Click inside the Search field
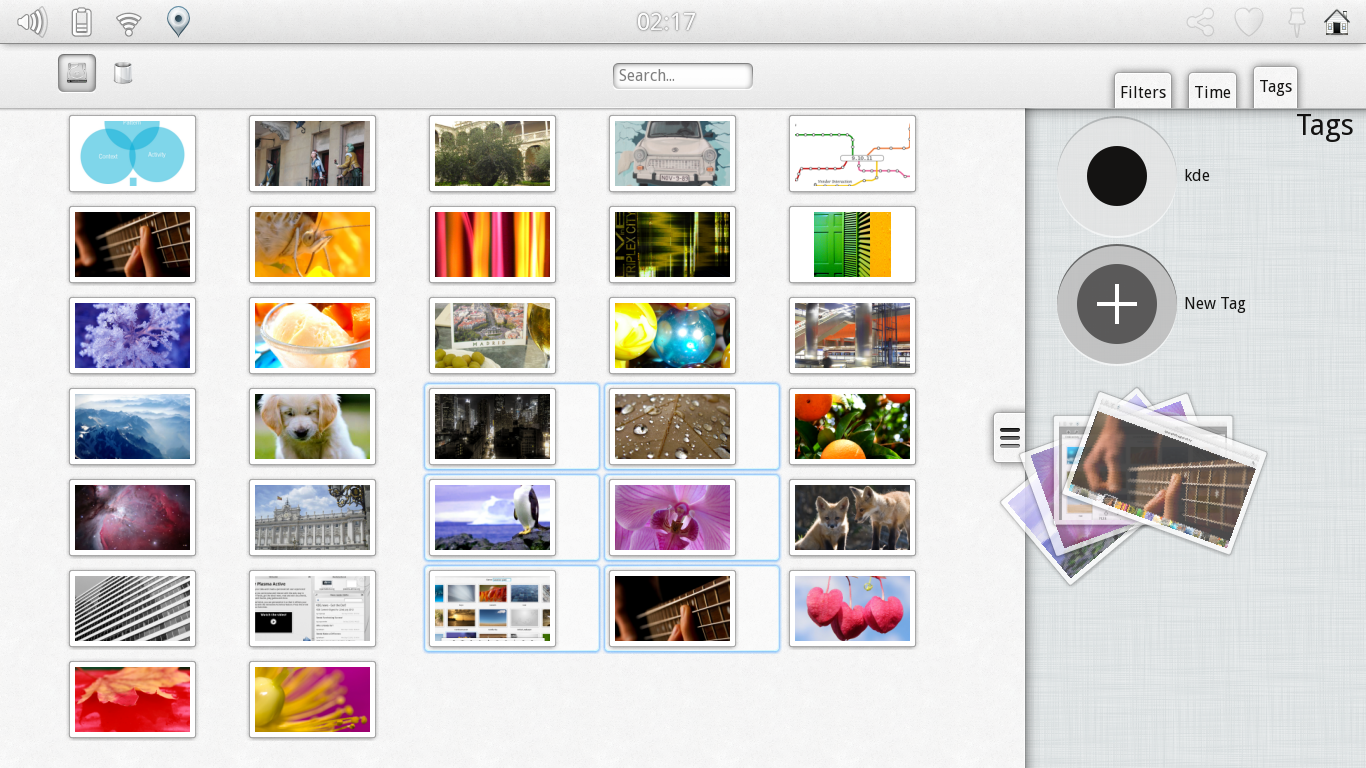Image resolution: width=1366 pixels, height=768 pixels. [682, 76]
